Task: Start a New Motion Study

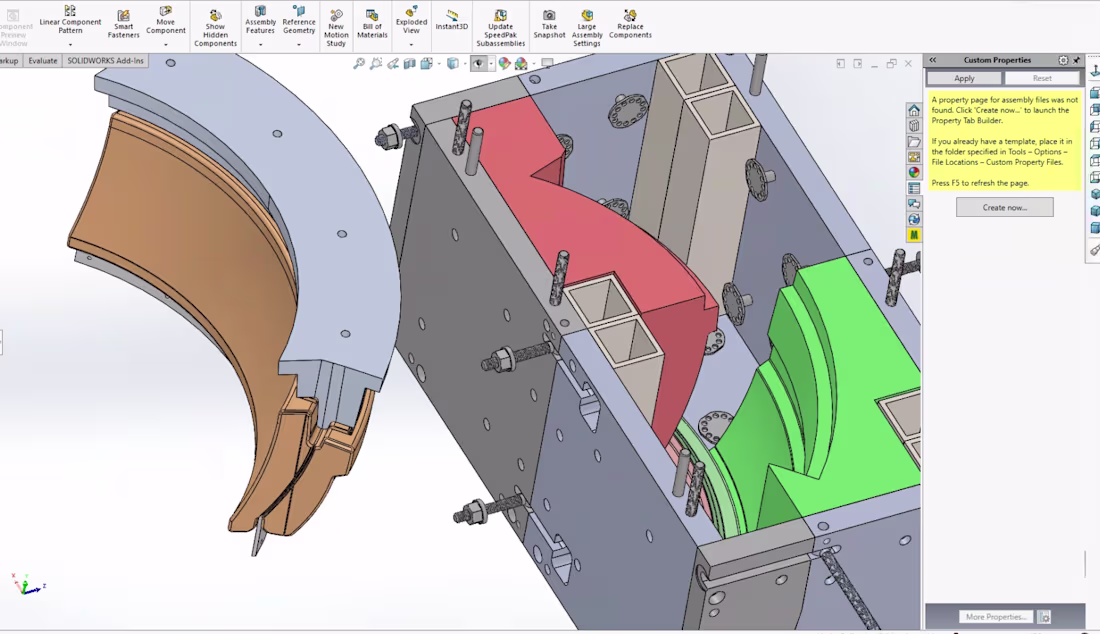Action: click(x=336, y=28)
